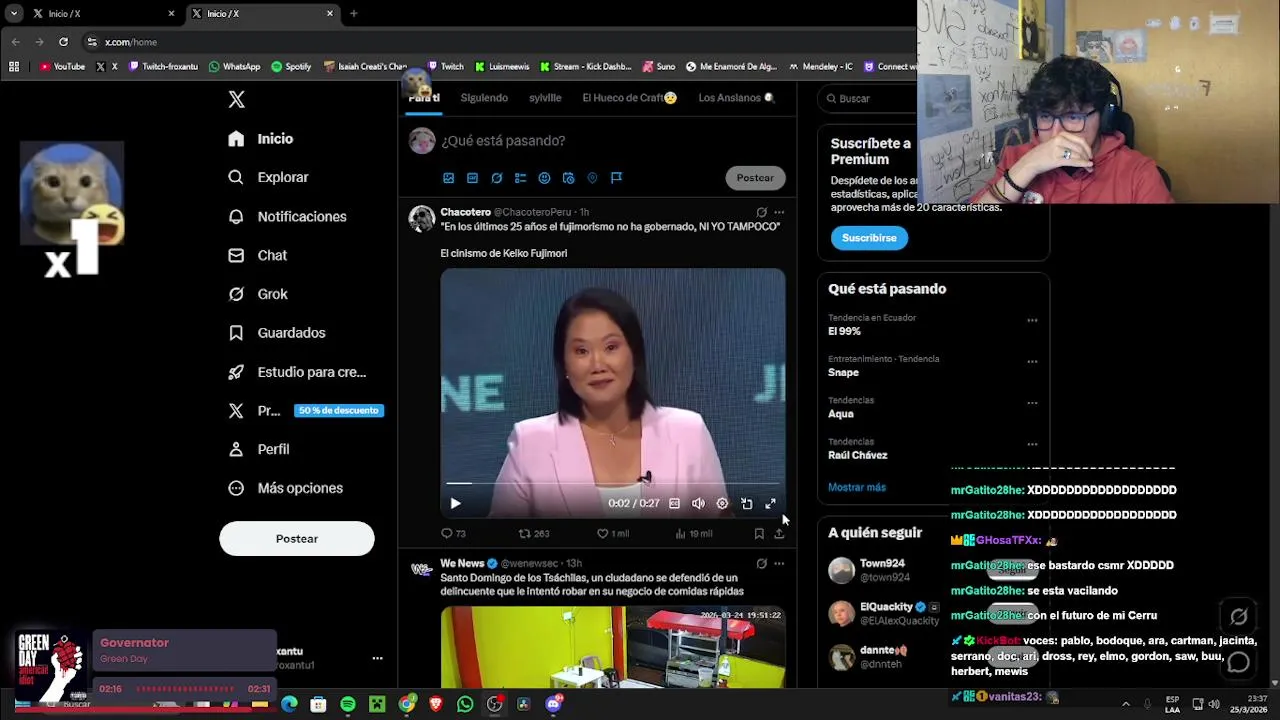
Task: Open options for Aqua trend
Action: pos(1032,403)
